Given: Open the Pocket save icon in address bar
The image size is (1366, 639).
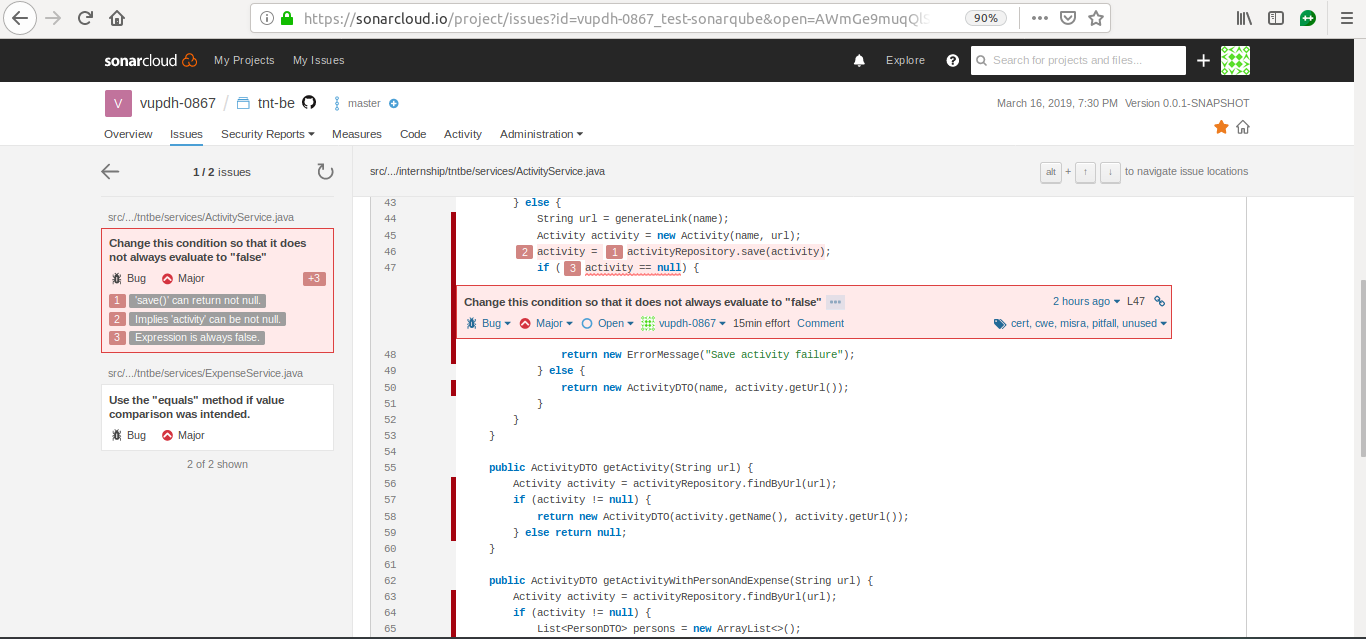Looking at the screenshot, I should click(1068, 18).
